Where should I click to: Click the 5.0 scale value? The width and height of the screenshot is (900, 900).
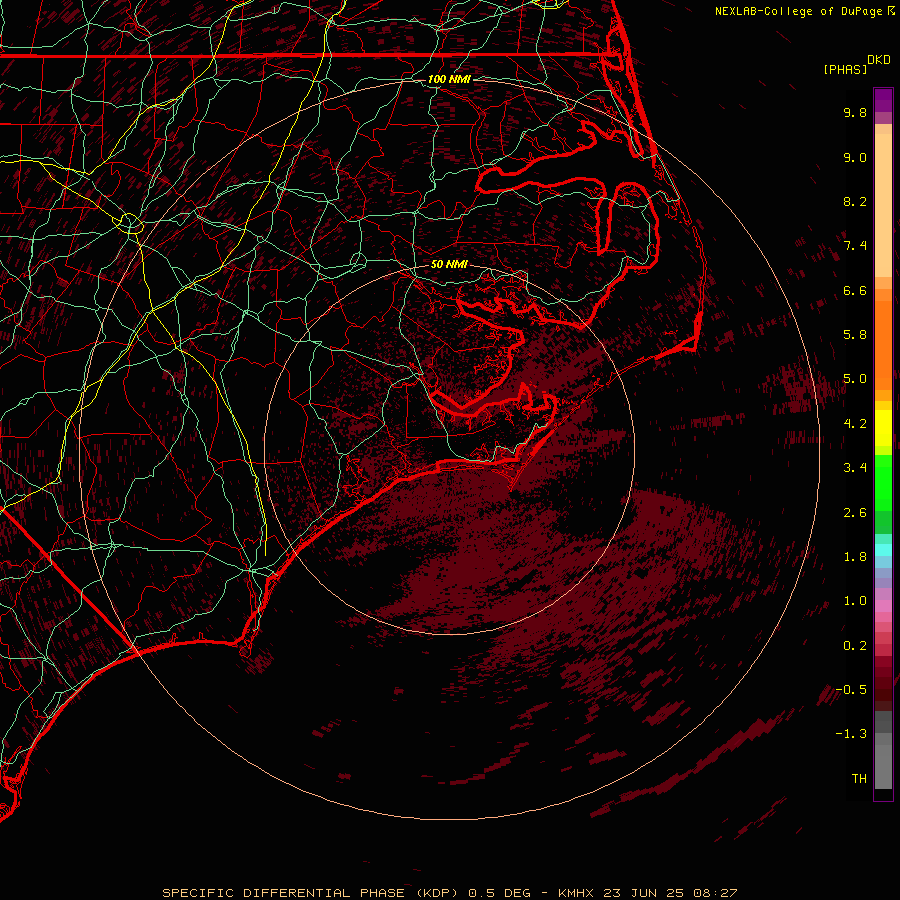(x=855, y=379)
